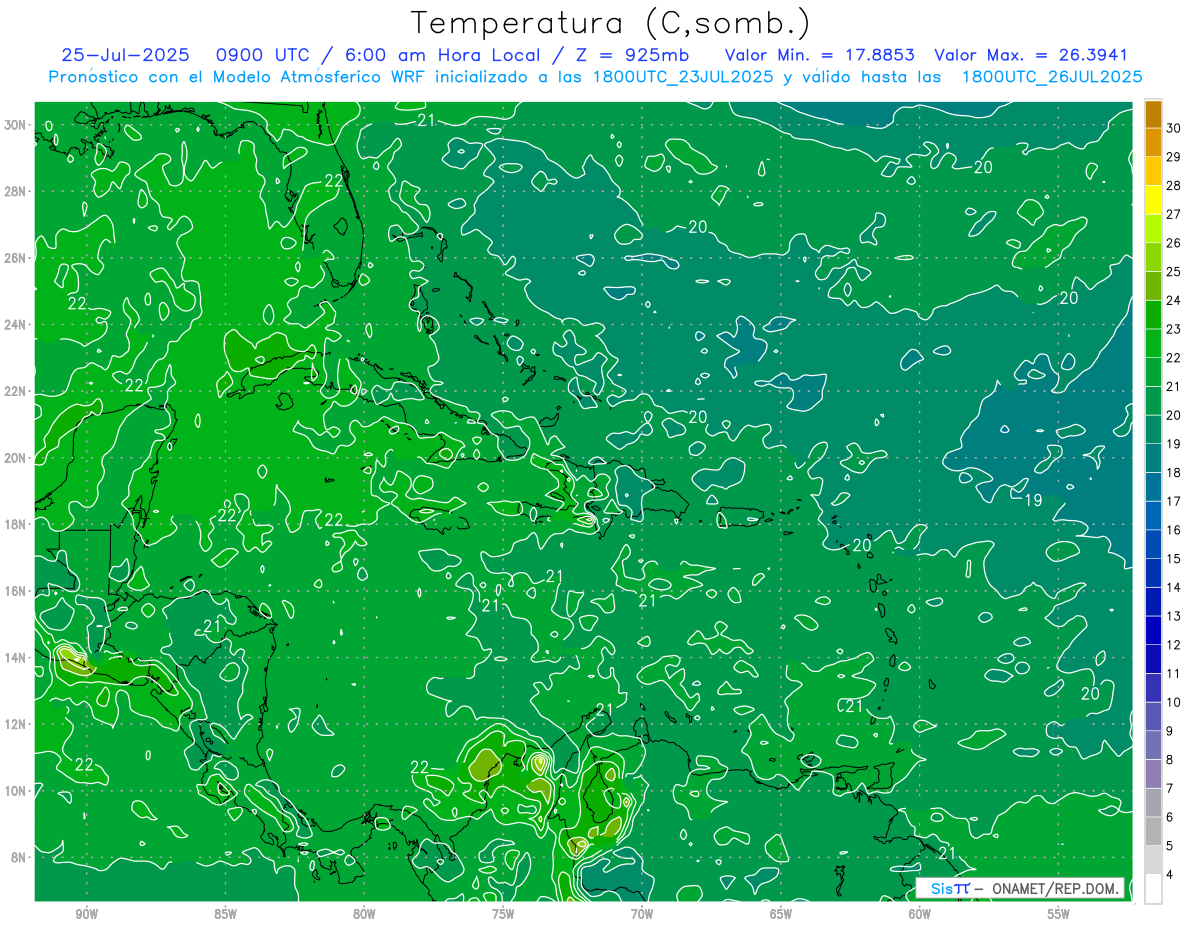The width and height of the screenshot is (1200, 927).
Task: Click the "90W" longitude axis label
Action: 86,914
